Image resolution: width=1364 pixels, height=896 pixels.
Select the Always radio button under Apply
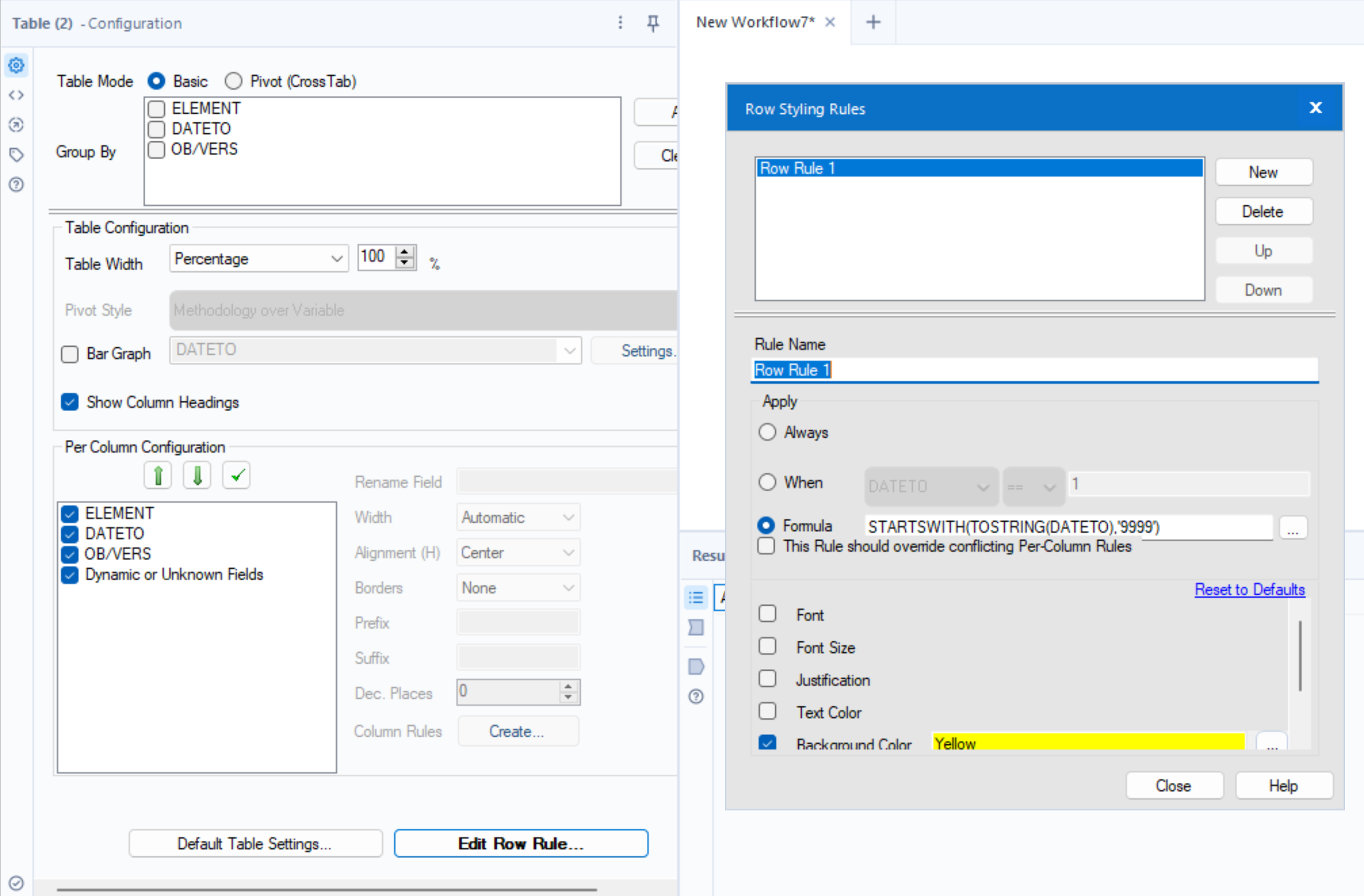tap(768, 432)
